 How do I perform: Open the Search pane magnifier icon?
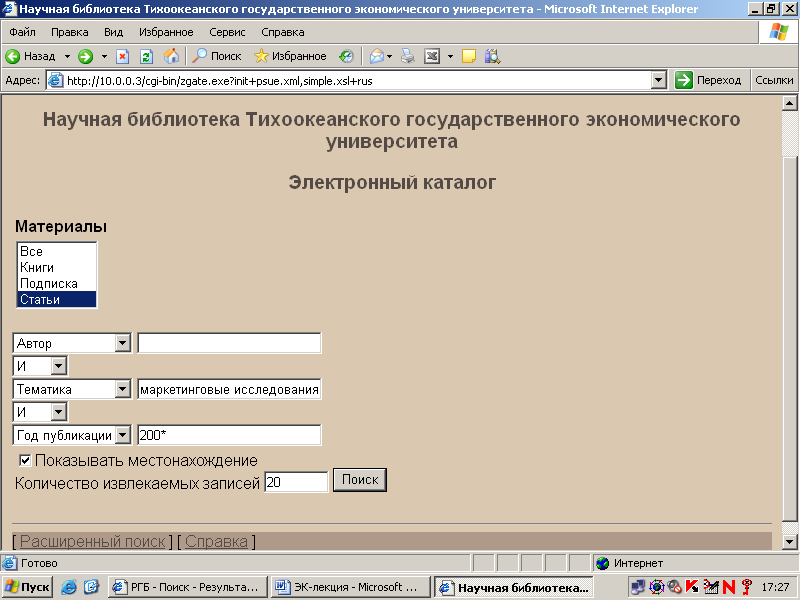click(199, 56)
